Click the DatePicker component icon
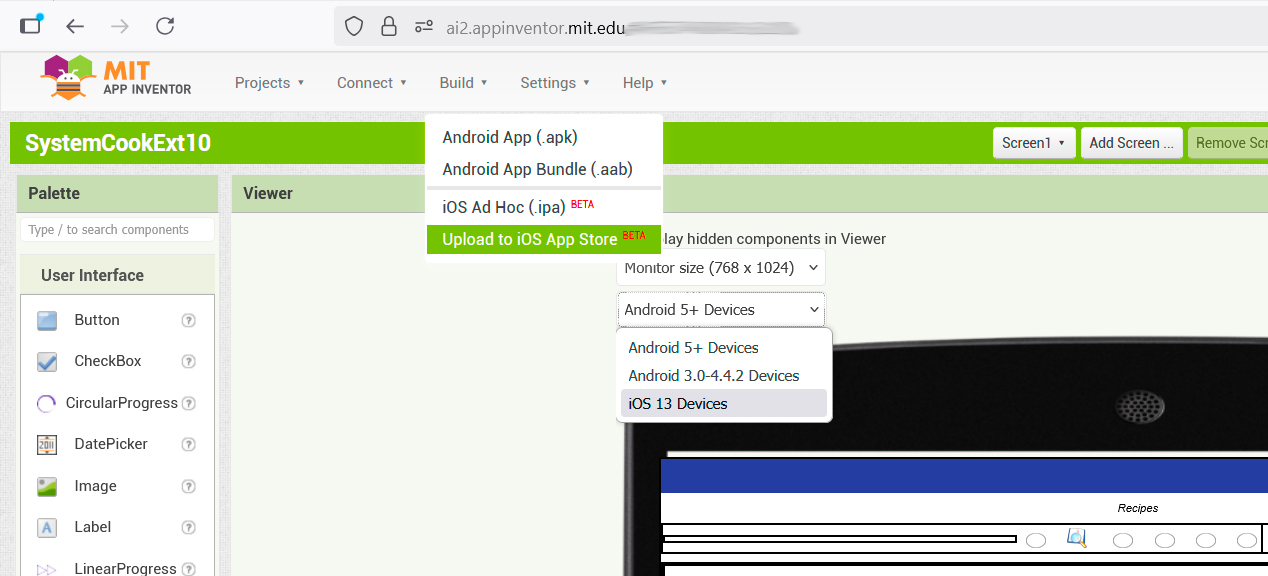This screenshot has width=1268, height=576. [x=47, y=445]
